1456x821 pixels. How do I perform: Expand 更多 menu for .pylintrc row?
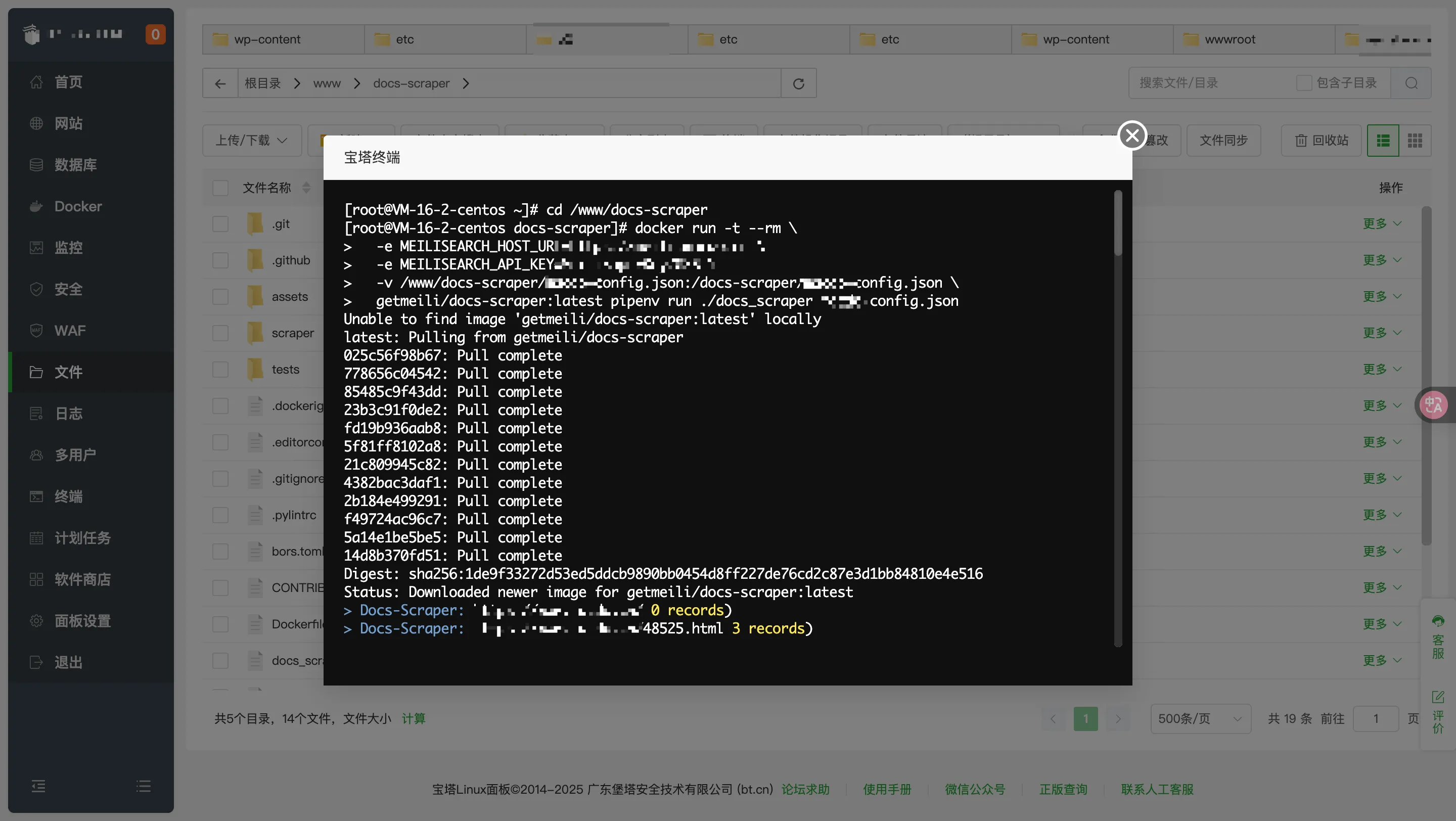point(1381,515)
